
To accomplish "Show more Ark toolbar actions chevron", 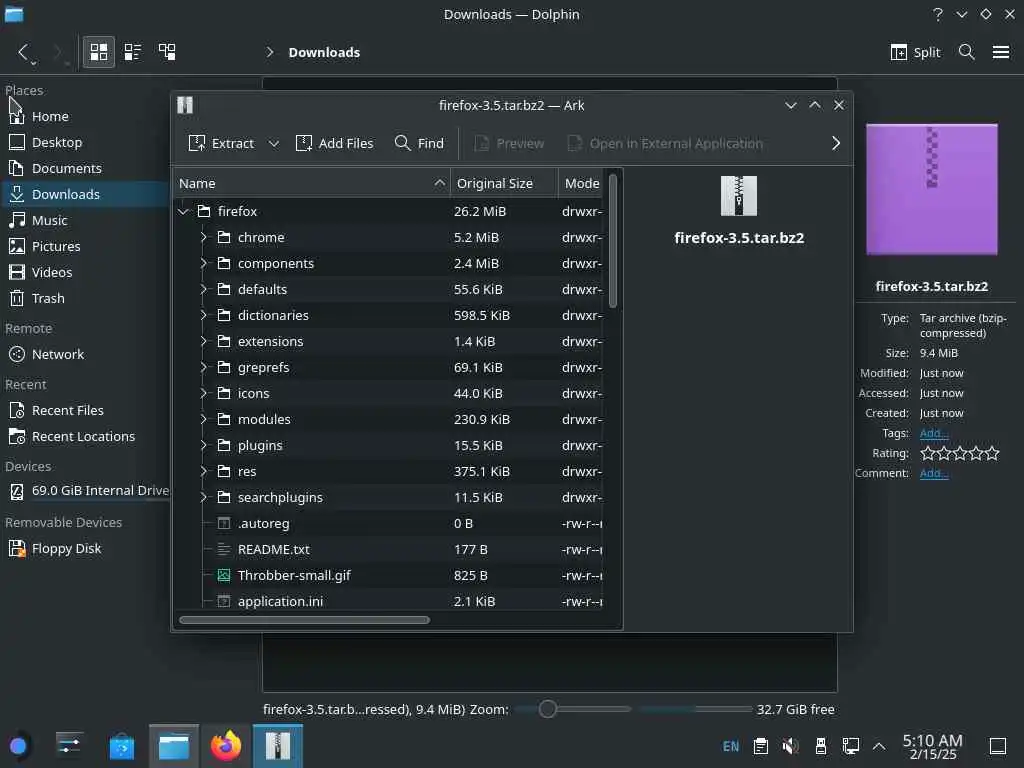I will (836, 143).
